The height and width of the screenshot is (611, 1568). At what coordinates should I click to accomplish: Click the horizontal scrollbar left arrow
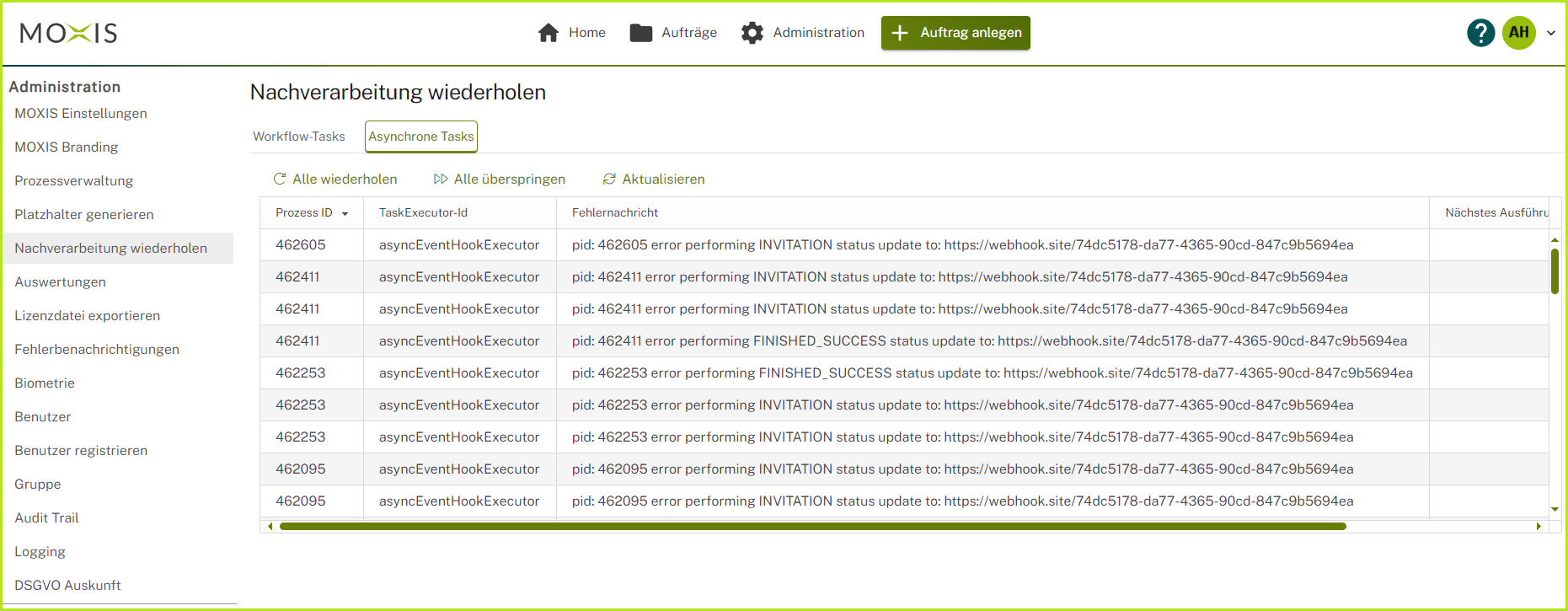[270, 526]
